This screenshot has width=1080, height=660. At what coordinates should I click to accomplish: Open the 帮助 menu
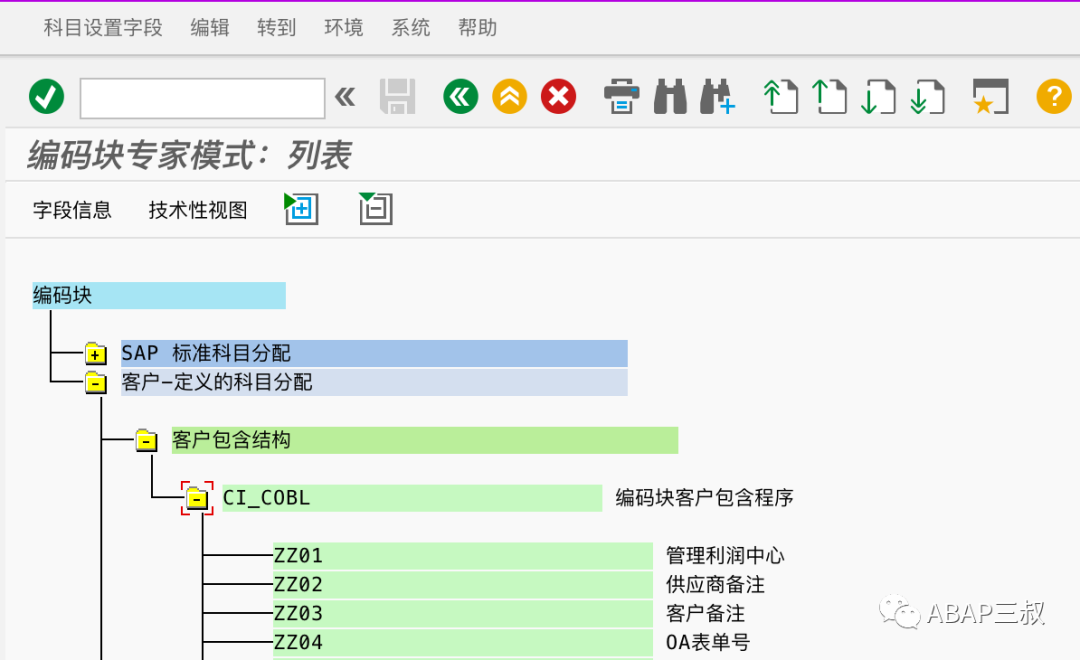click(x=477, y=28)
